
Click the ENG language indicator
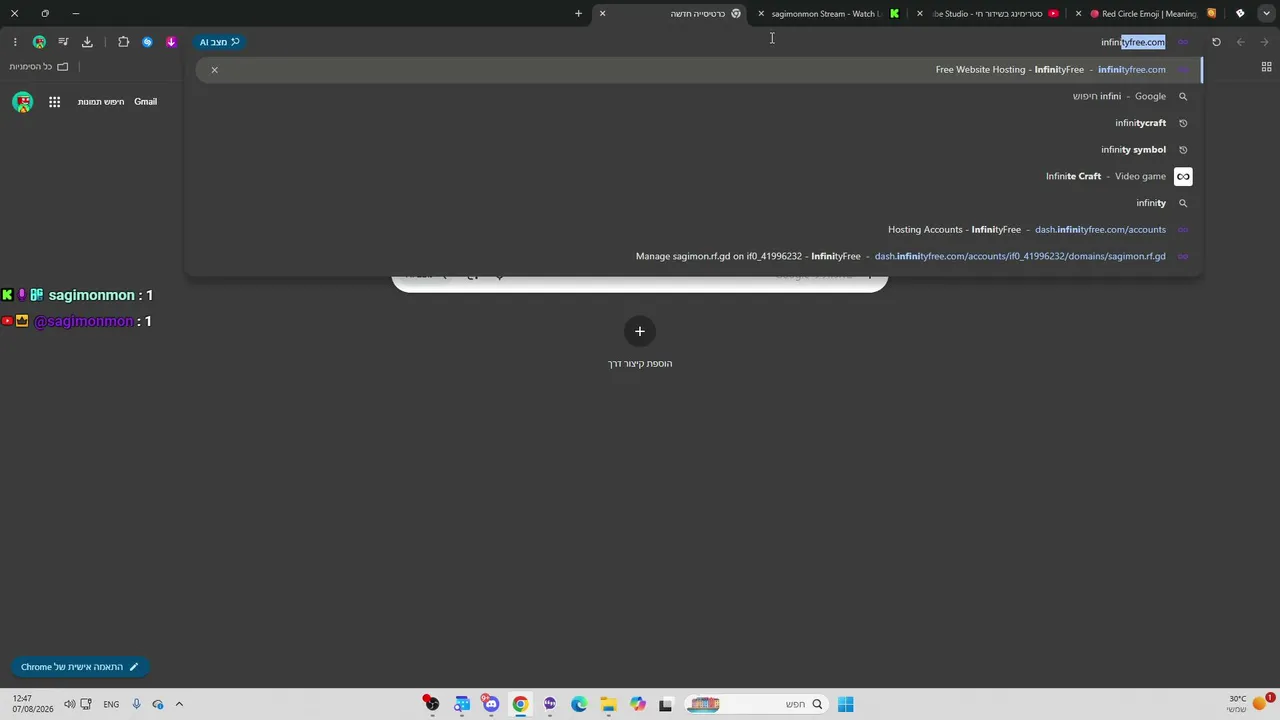tap(111, 704)
